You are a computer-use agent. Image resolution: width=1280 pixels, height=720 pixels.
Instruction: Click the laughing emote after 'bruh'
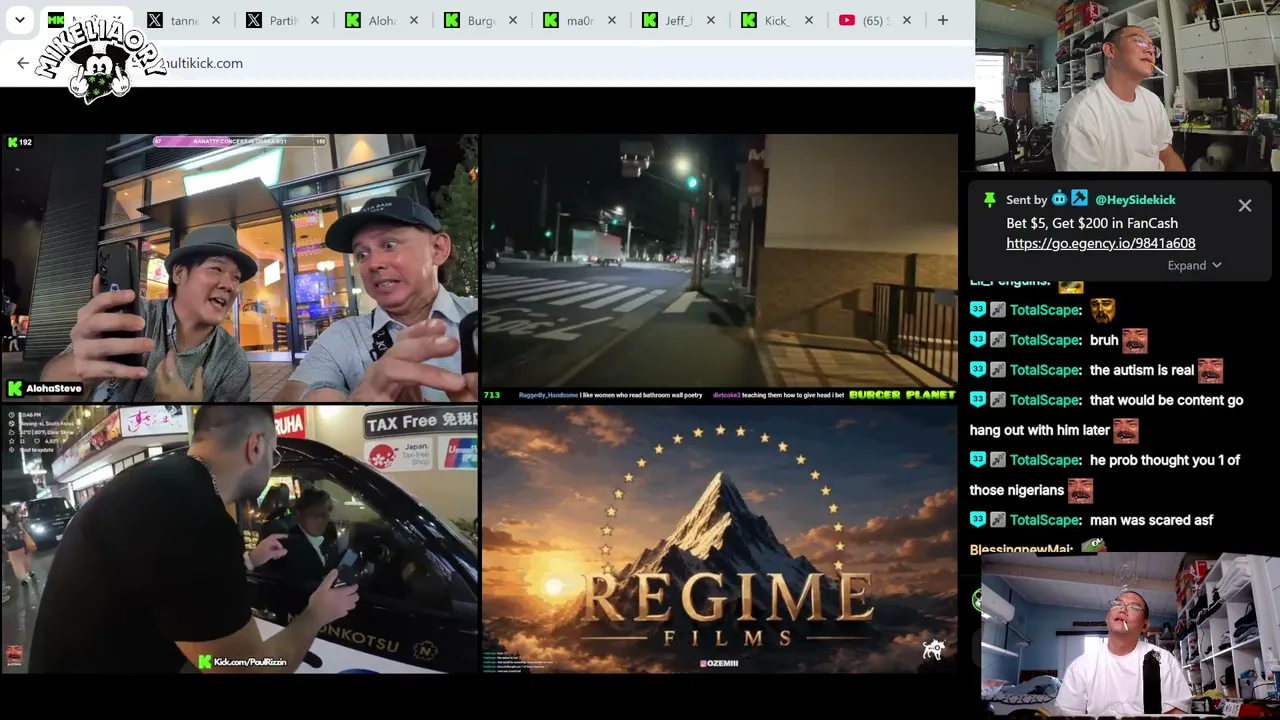click(1134, 340)
